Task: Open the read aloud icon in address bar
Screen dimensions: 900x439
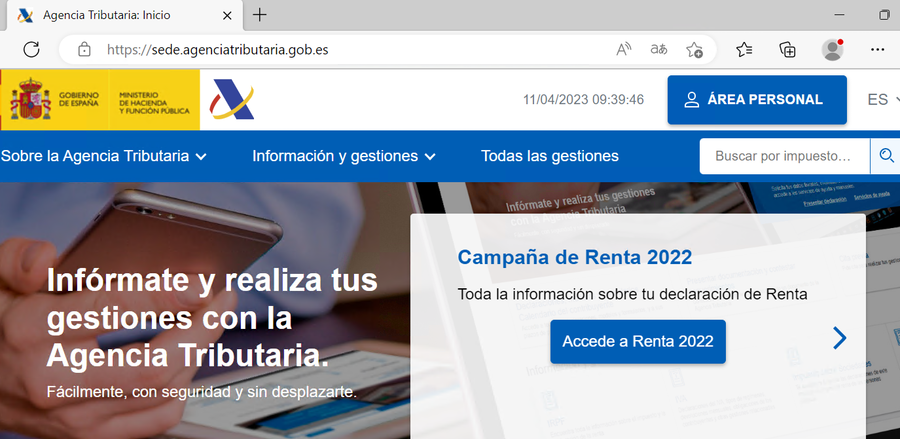Action: tap(624, 49)
